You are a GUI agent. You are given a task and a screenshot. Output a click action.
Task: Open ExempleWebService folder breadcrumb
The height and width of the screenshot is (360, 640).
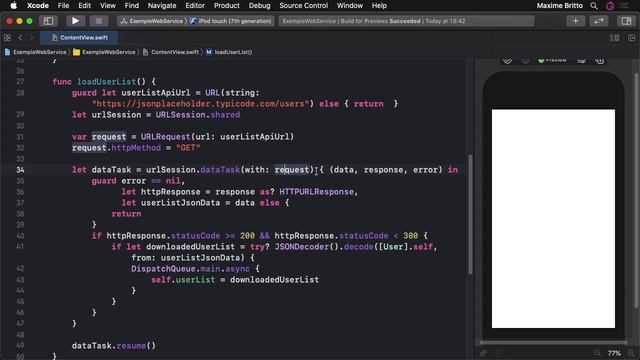tap(104, 52)
